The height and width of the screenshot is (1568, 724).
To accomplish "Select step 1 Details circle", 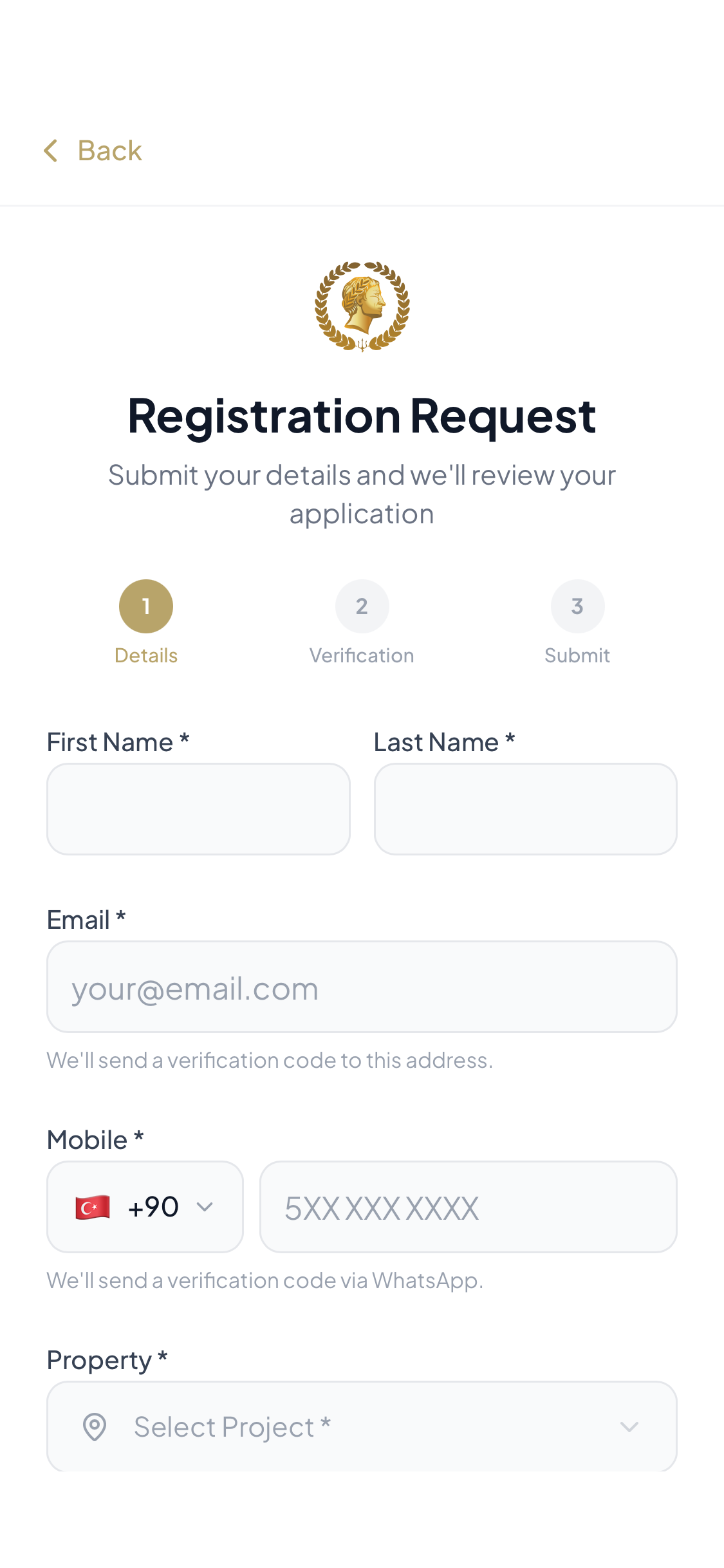I will point(146,606).
